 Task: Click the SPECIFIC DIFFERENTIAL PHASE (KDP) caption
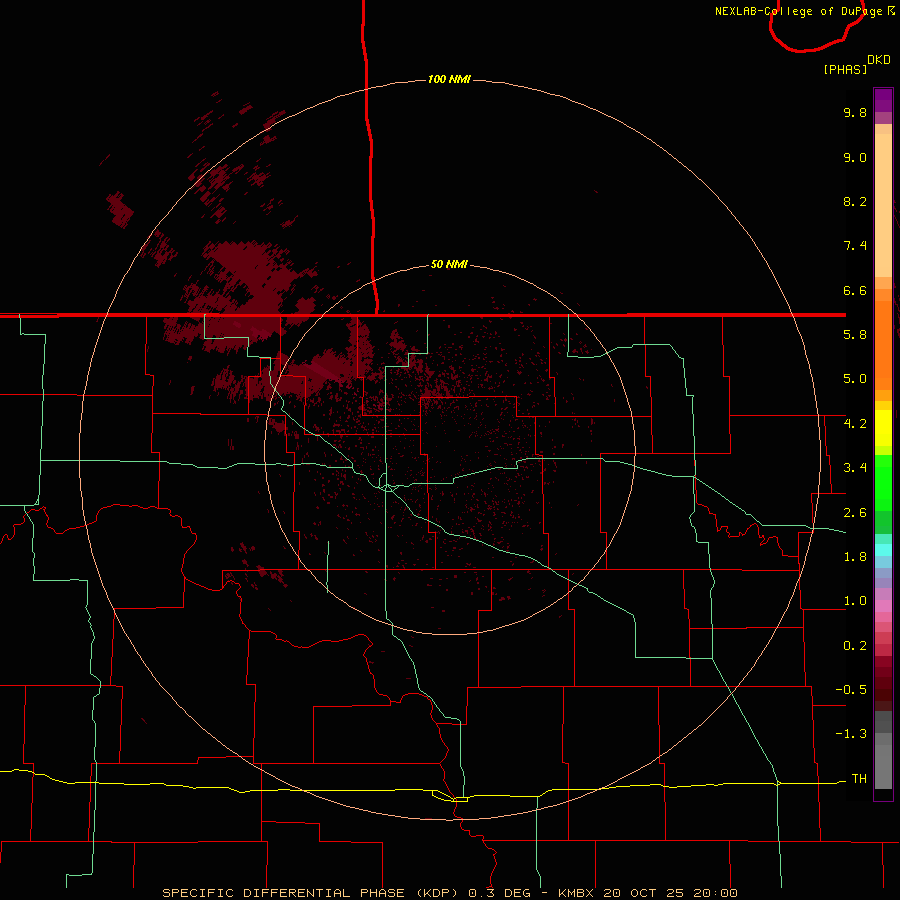(x=308, y=893)
